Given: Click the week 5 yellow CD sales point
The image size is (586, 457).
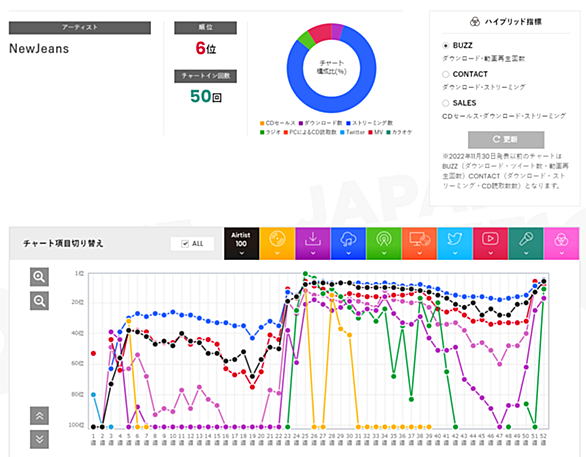Looking at the screenshot, I should [129, 321].
